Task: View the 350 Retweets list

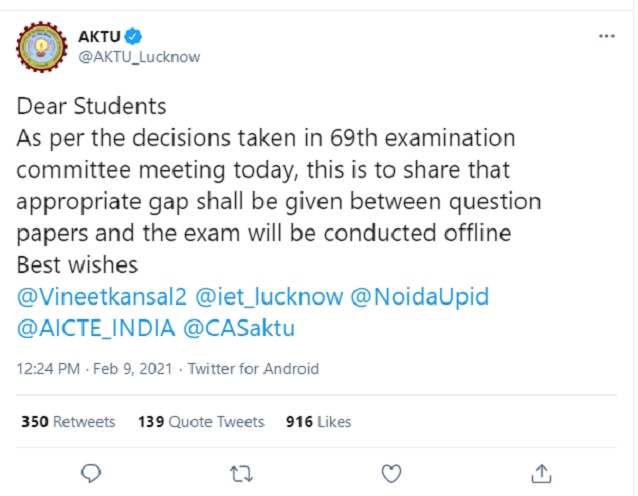Action: click(68, 422)
